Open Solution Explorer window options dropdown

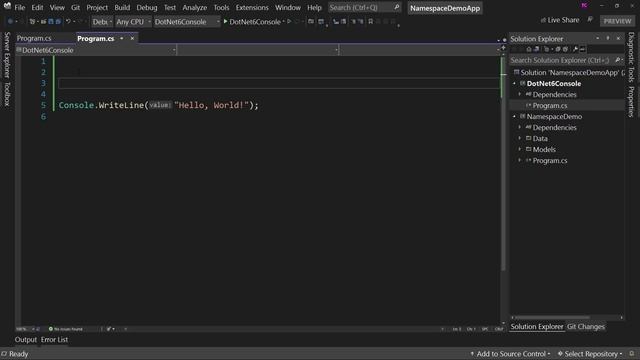598,38
